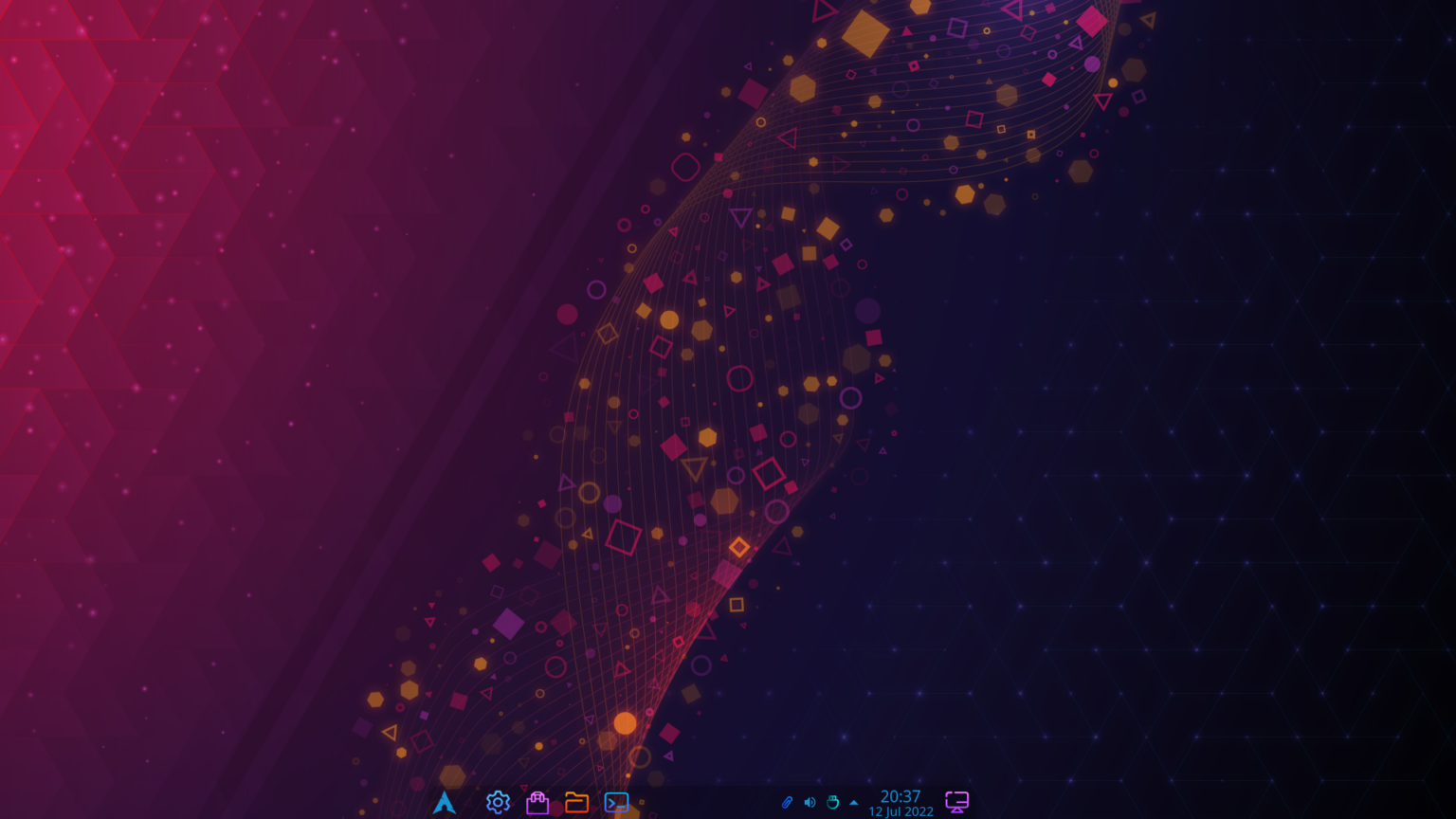The height and width of the screenshot is (819, 1456).
Task: Launch the terminal emulator
Action: tap(616, 802)
